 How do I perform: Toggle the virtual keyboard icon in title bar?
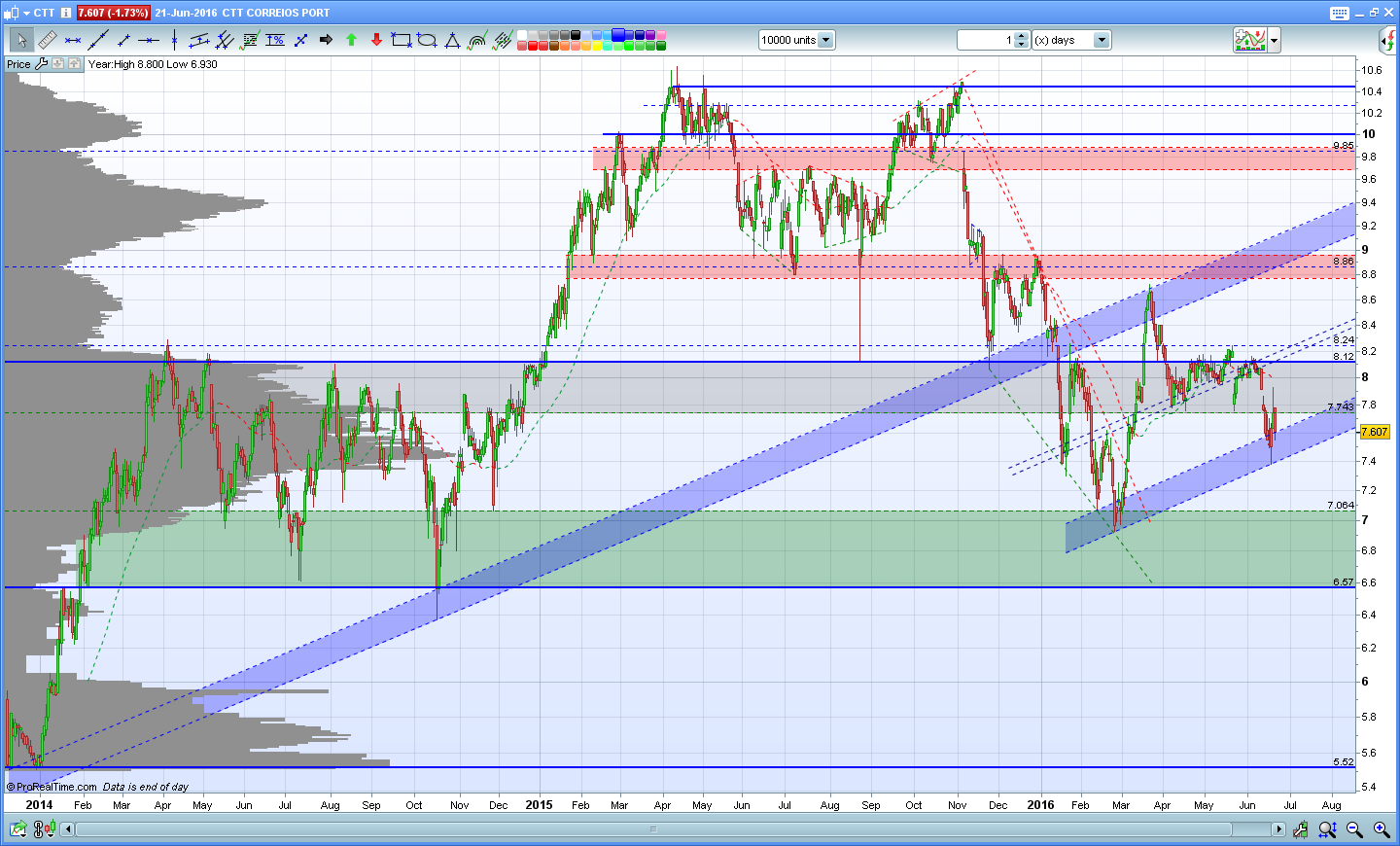pos(1340,13)
